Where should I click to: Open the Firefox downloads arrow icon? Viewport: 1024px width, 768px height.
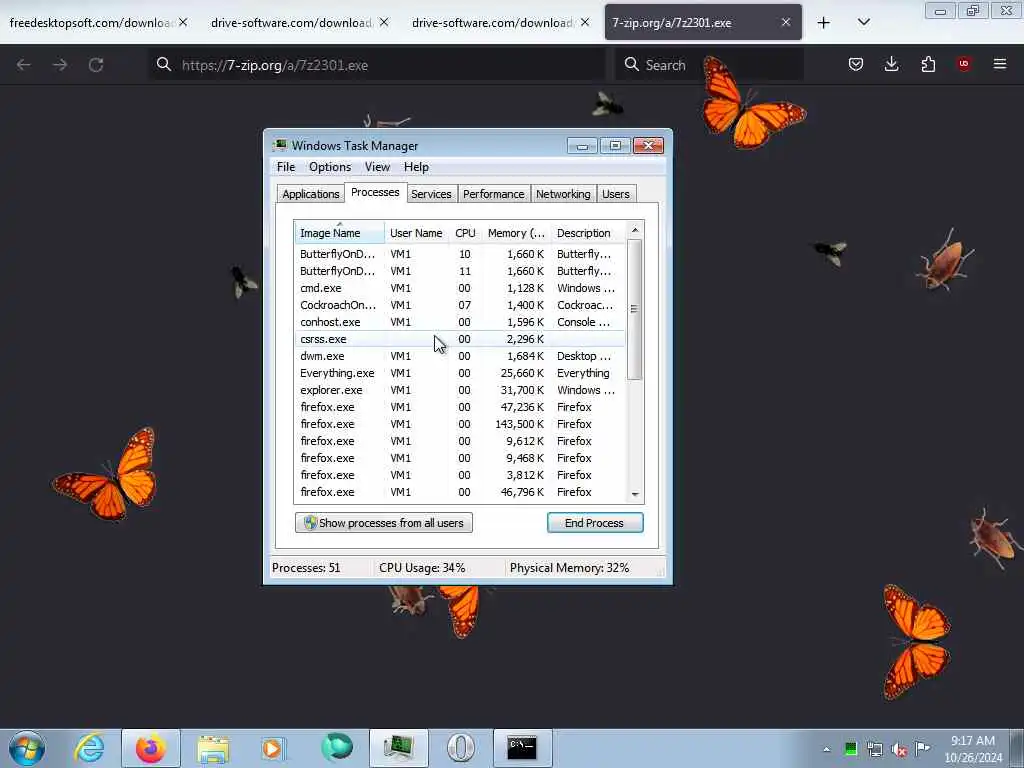[x=891, y=64]
